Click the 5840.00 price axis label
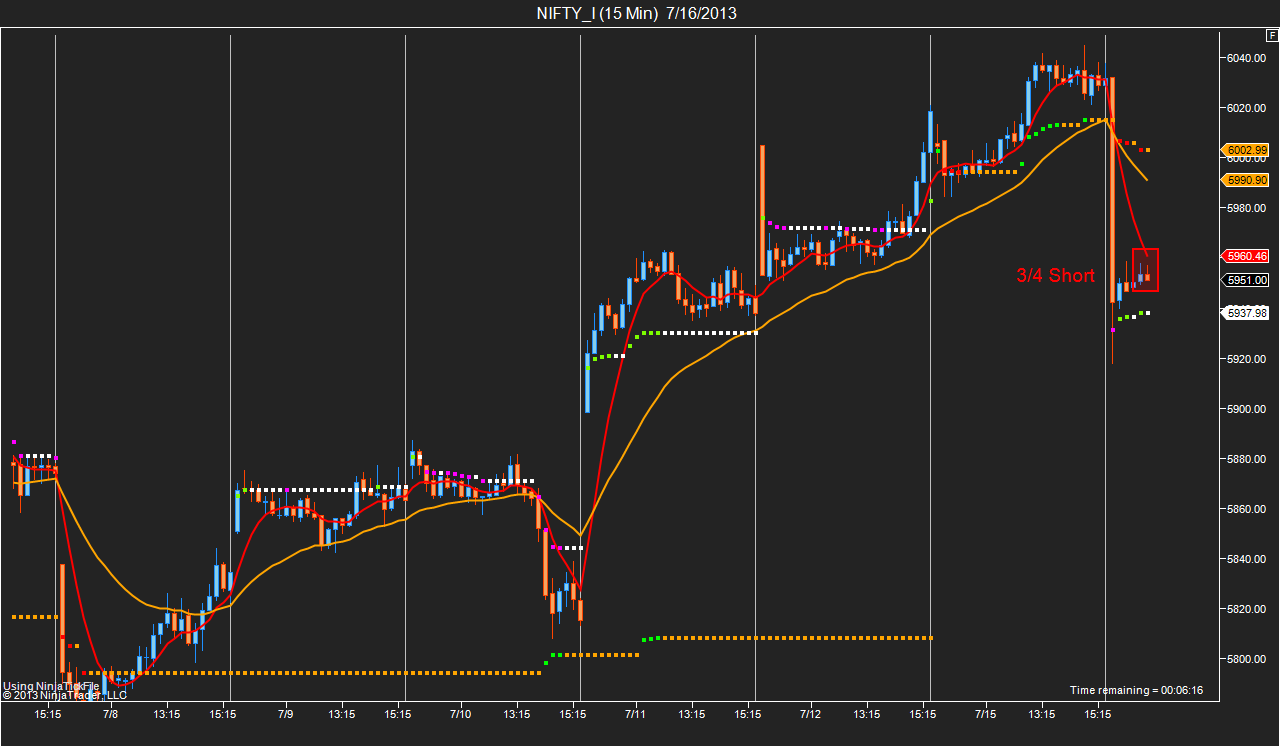The height and width of the screenshot is (747, 1280). coord(1247,559)
